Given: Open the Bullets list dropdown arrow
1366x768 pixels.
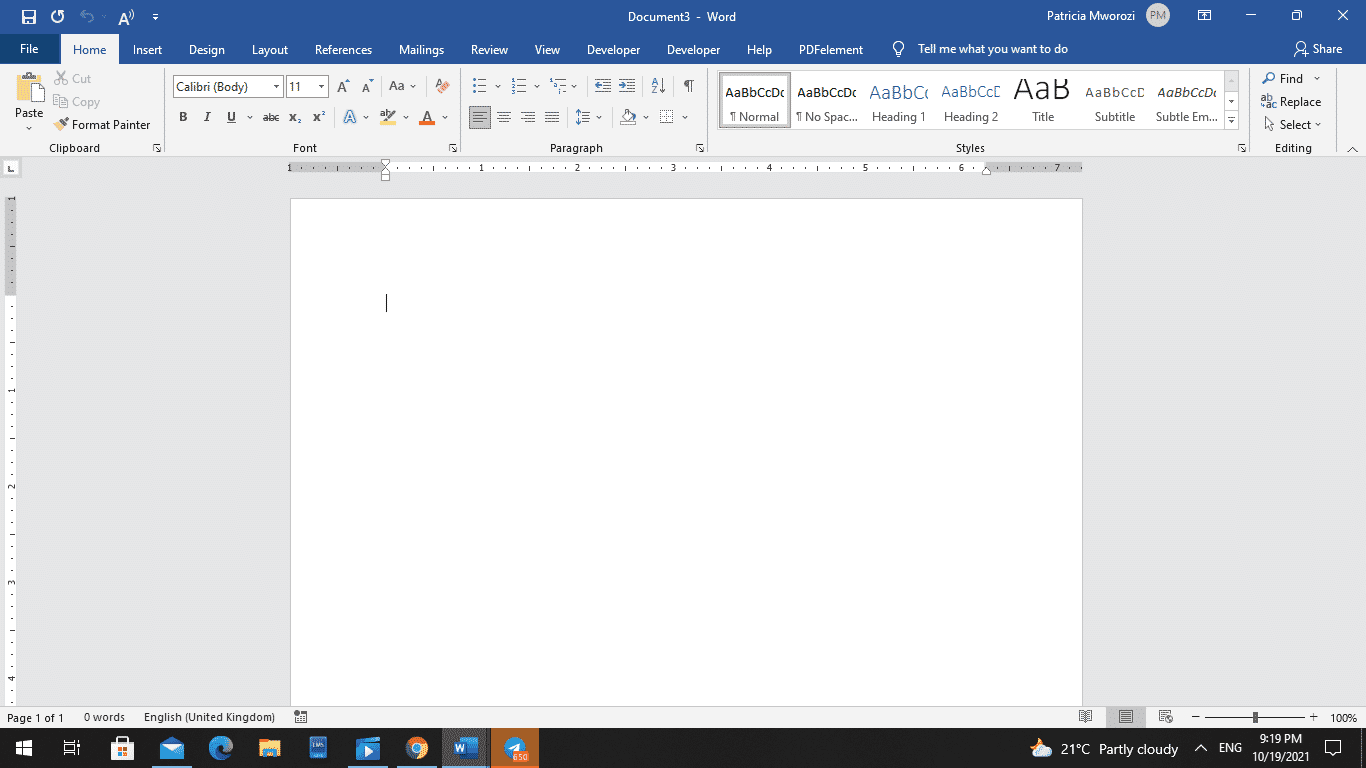Looking at the screenshot, I should 497,86.
